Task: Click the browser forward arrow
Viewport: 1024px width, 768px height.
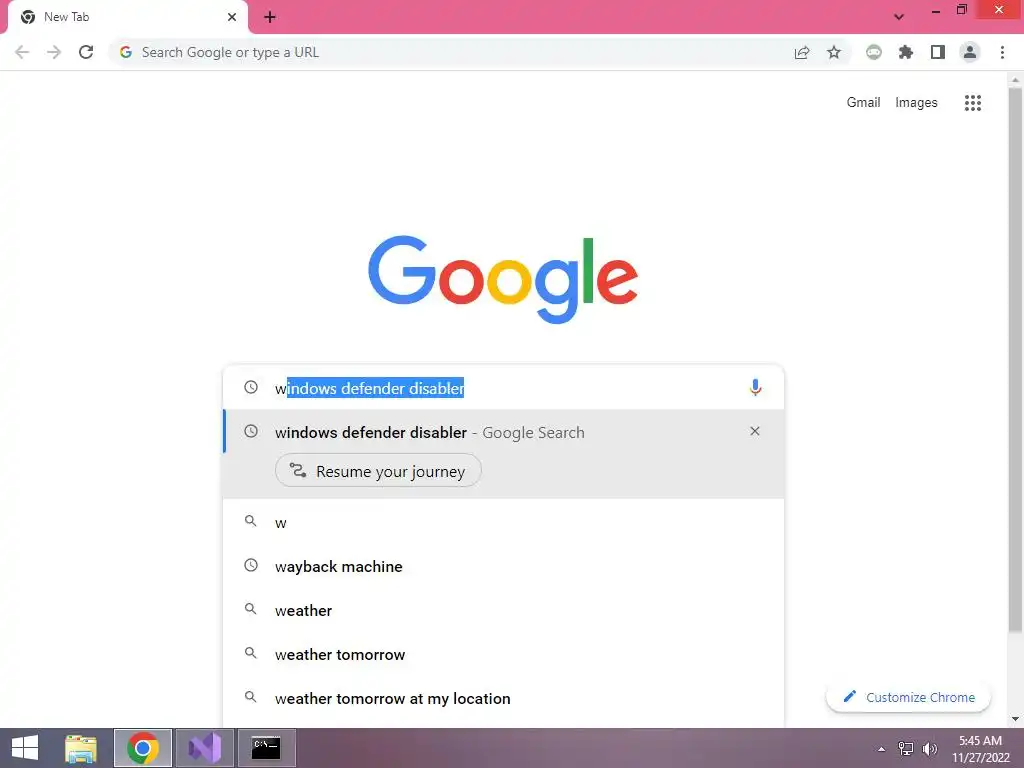Action: click(x=54, y=52)
